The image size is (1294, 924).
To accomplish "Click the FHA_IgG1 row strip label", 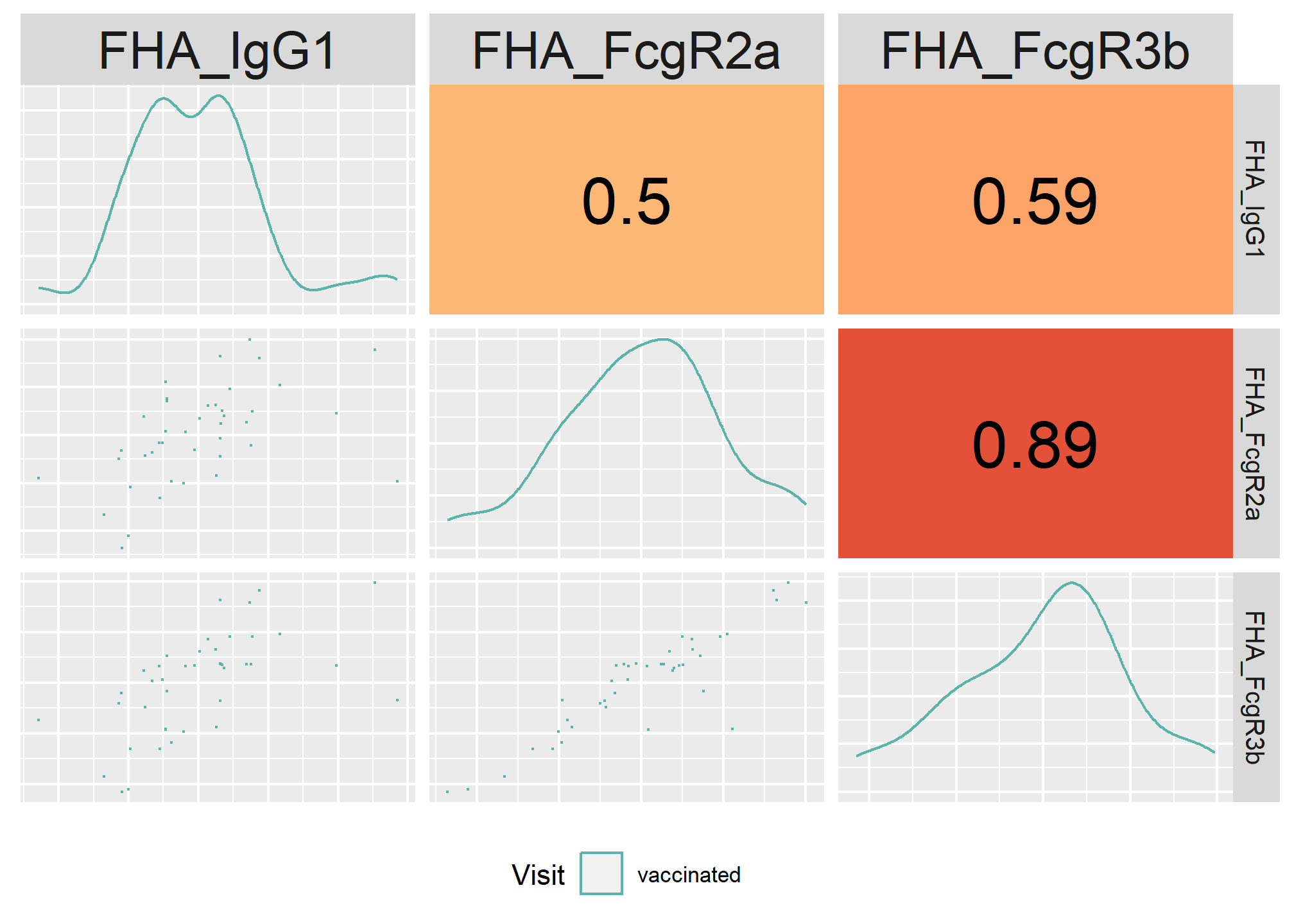I will (1256, 200).
